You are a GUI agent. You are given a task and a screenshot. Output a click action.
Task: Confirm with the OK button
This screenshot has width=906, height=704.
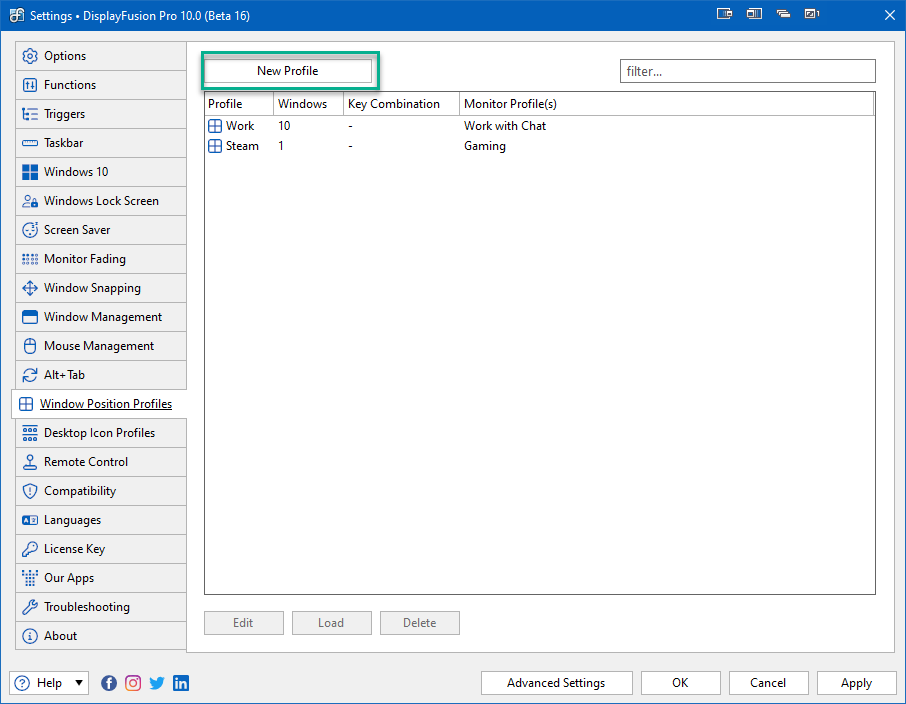pyautogui.click(x=680, y=683)
